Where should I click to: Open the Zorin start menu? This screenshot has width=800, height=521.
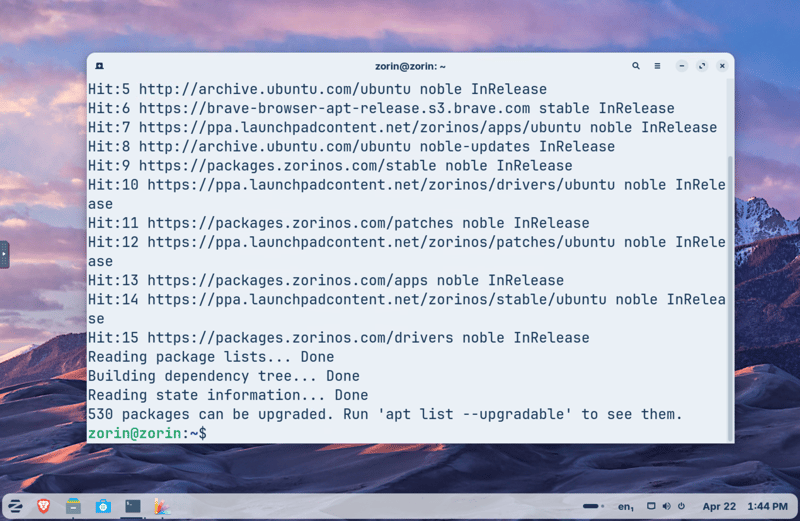[15, 506]
